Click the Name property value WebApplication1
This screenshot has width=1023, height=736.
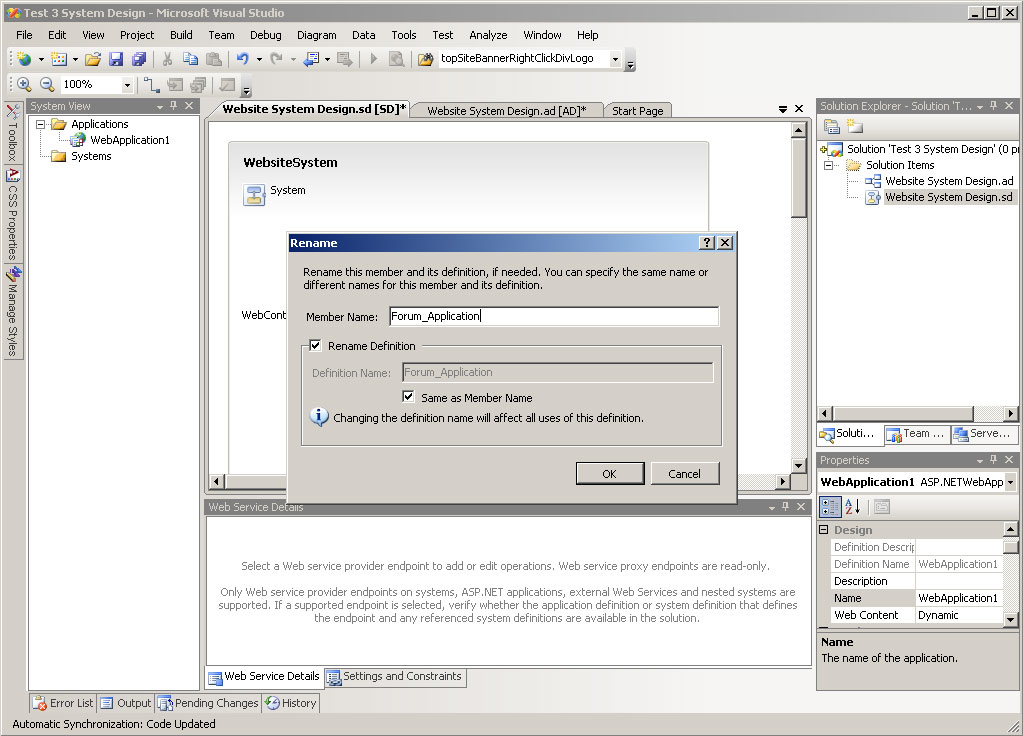[958, 598]
